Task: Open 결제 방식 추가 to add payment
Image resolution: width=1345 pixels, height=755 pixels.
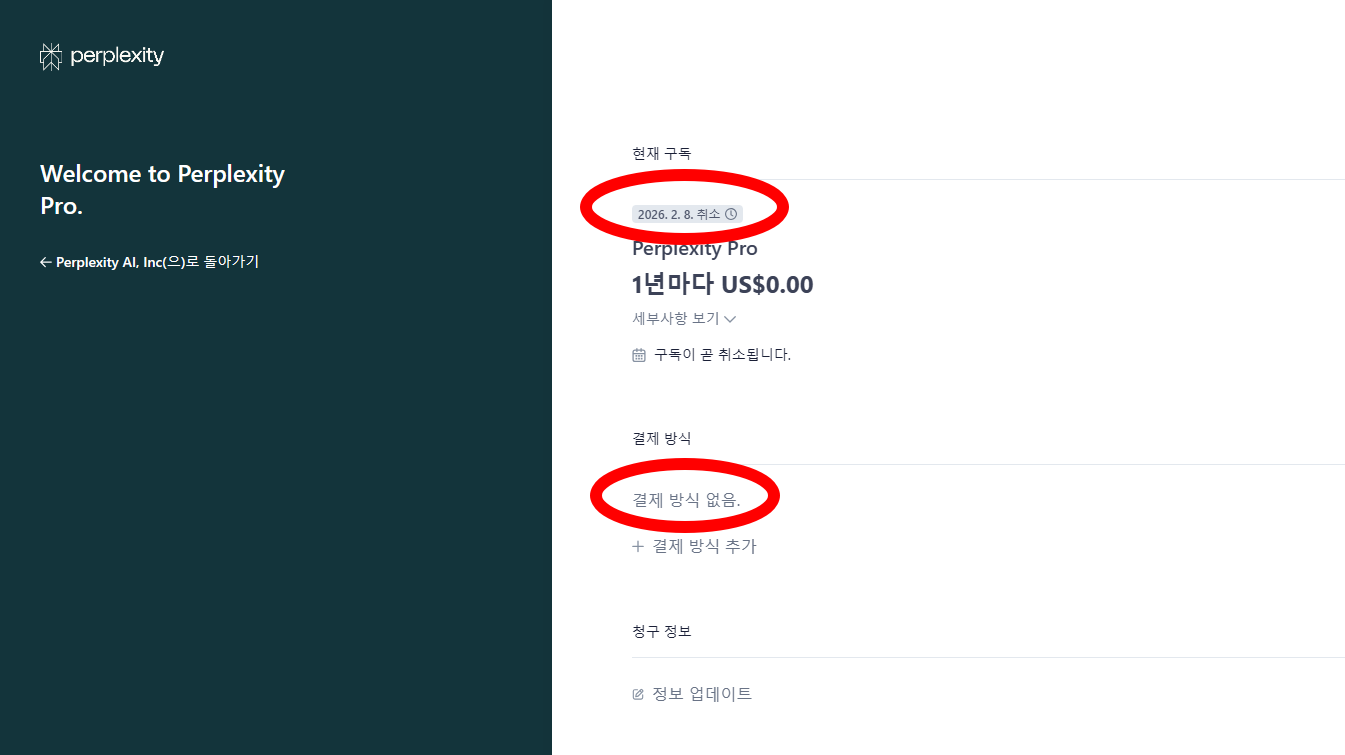Action: [703, 546]
